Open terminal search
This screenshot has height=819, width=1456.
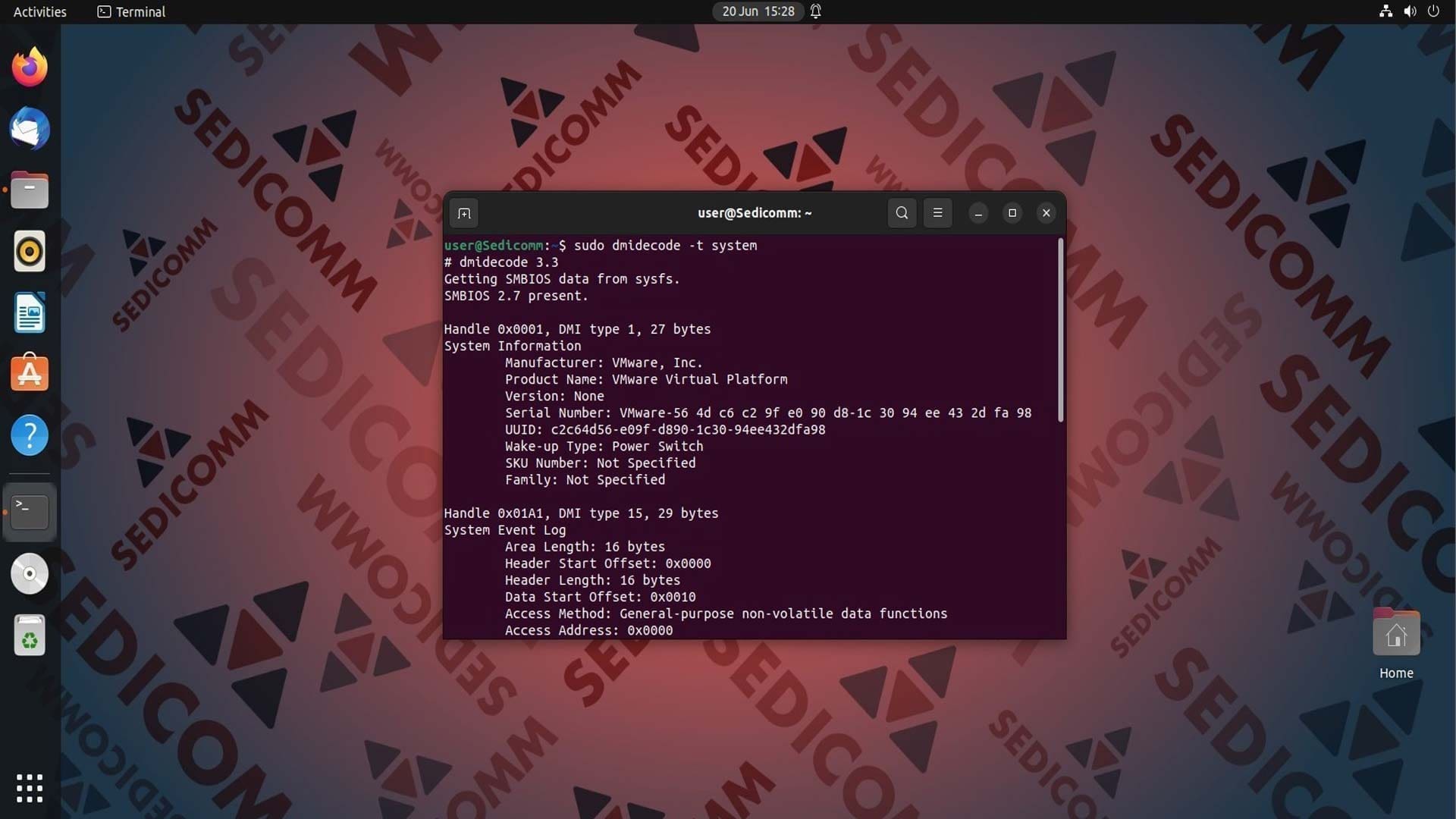(x=902, y=213)
